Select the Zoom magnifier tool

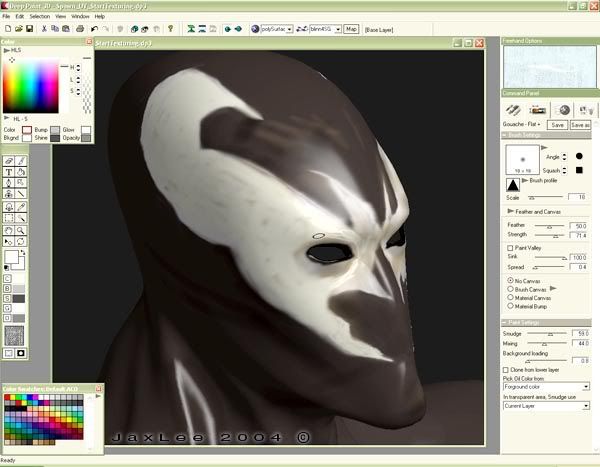pos(21,230)
